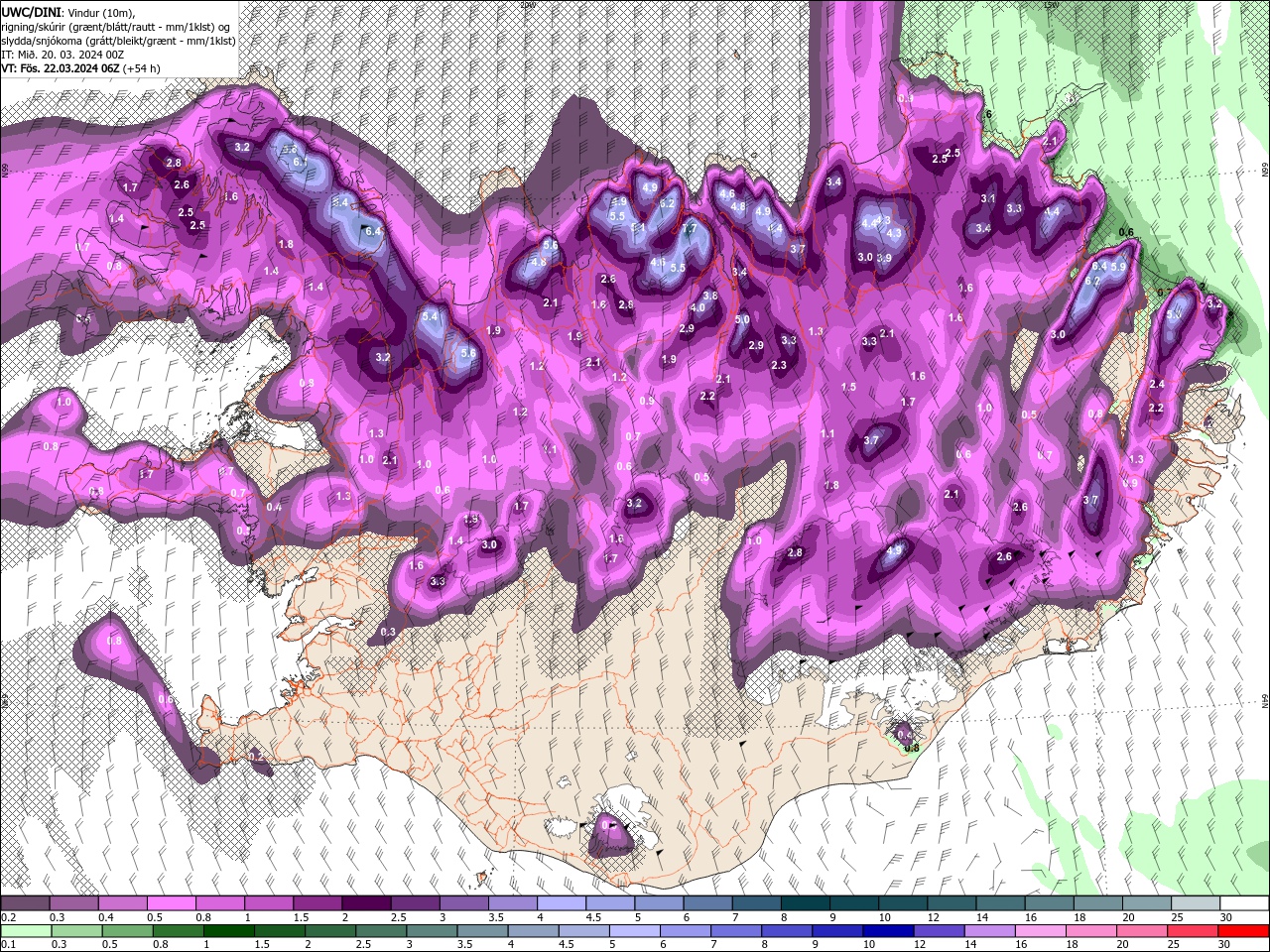1270x952 pixels.
Task: Pick the white 30 swatch in the upper legend
Action: coord(1244,903)
